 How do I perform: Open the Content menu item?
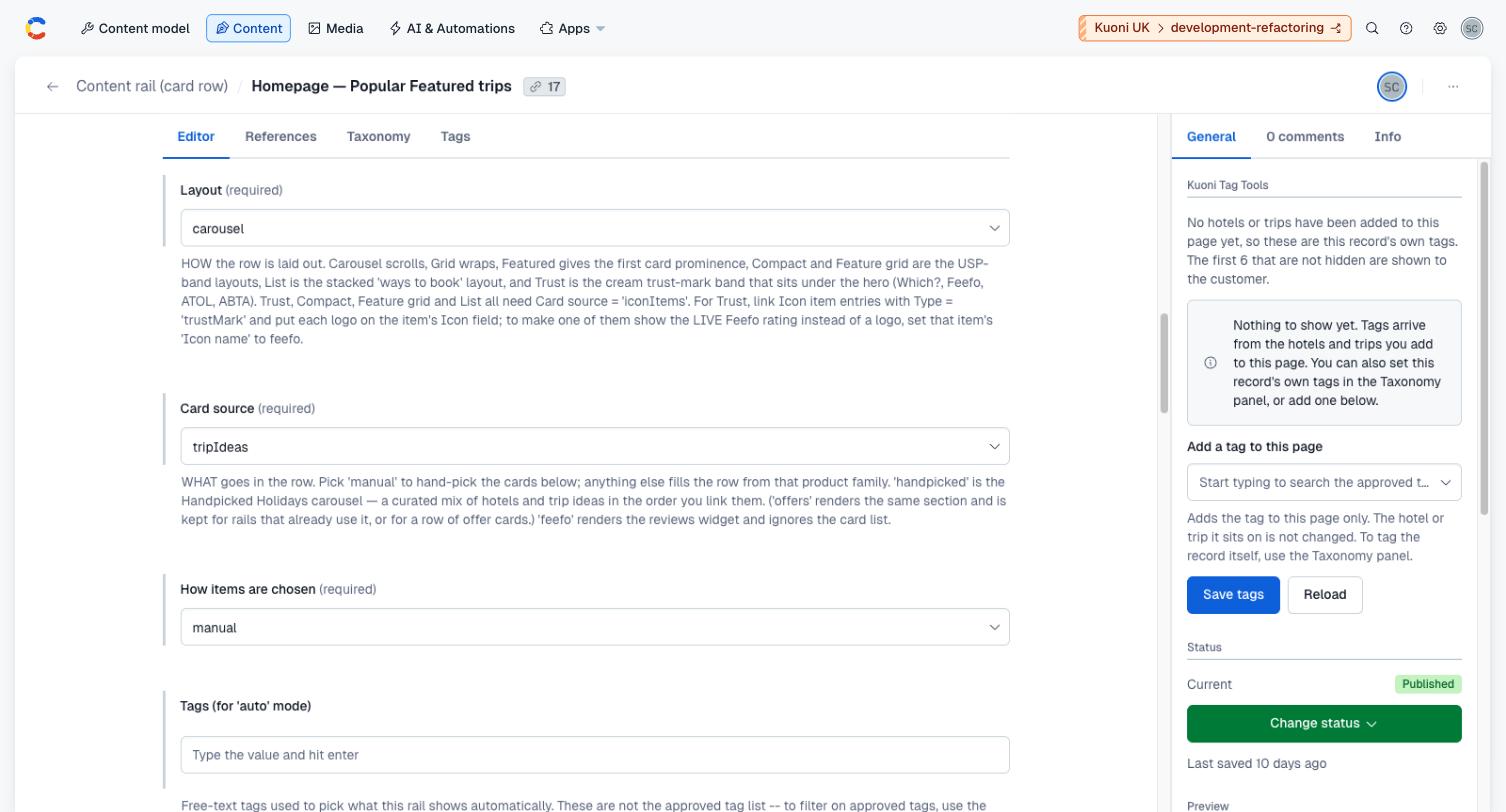tap(248, 28)
